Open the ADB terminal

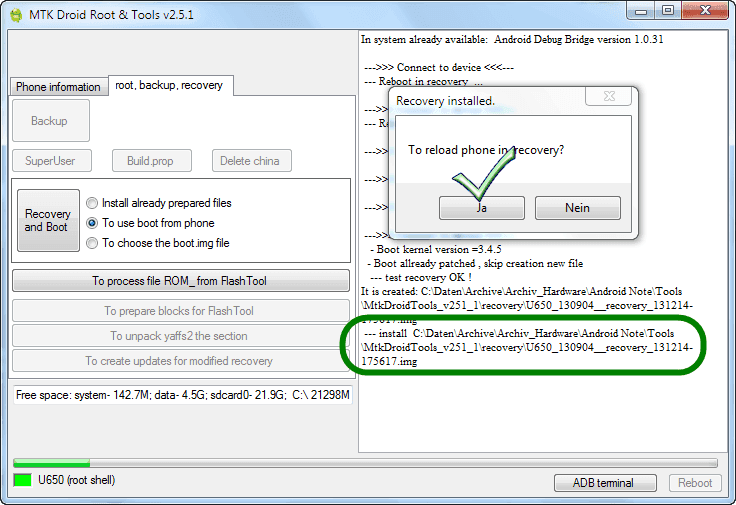coord(605,483)
